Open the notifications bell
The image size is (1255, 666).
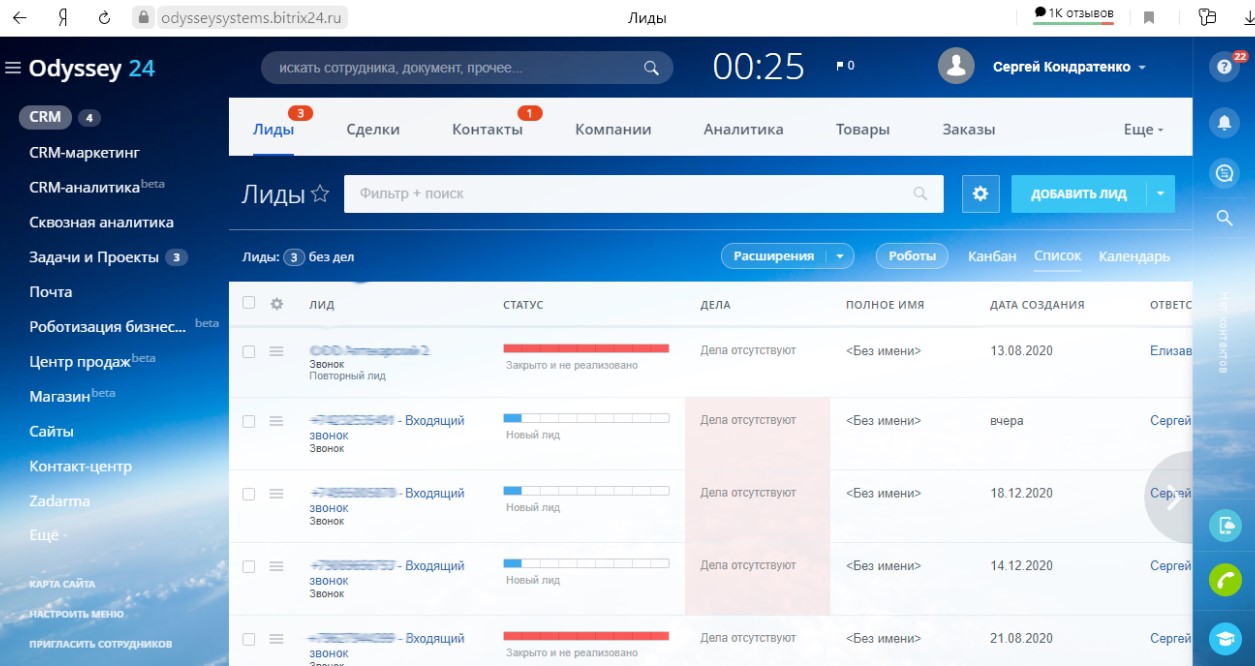(1224, 122)
